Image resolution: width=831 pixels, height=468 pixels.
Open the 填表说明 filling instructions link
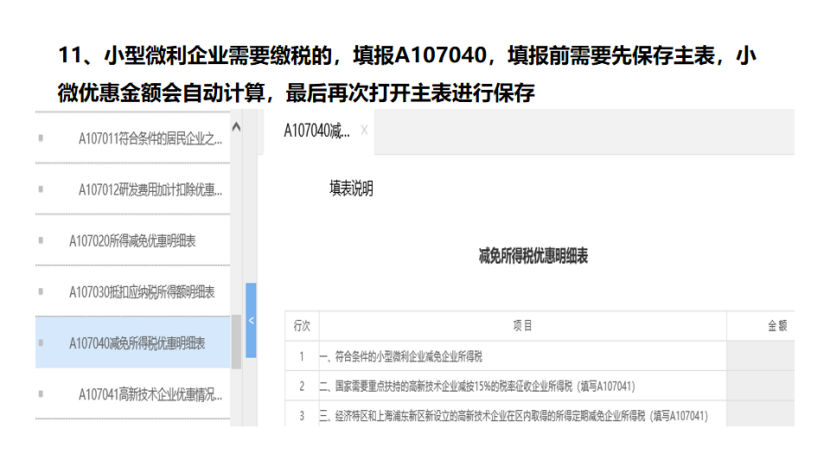pyautogui.click(x=352, y=188)
